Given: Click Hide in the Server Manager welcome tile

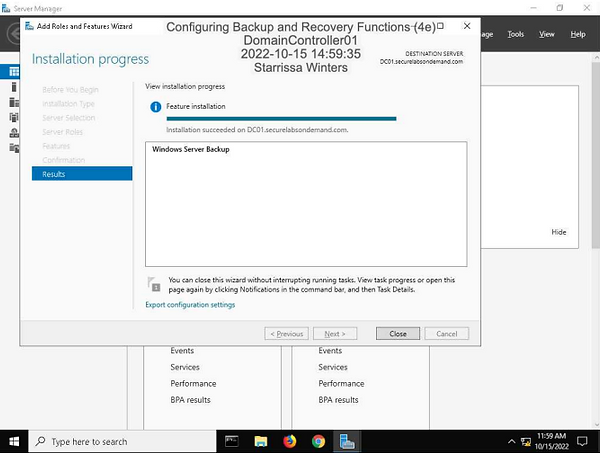Looking at the screenshot, I should [x=559, y=232].
